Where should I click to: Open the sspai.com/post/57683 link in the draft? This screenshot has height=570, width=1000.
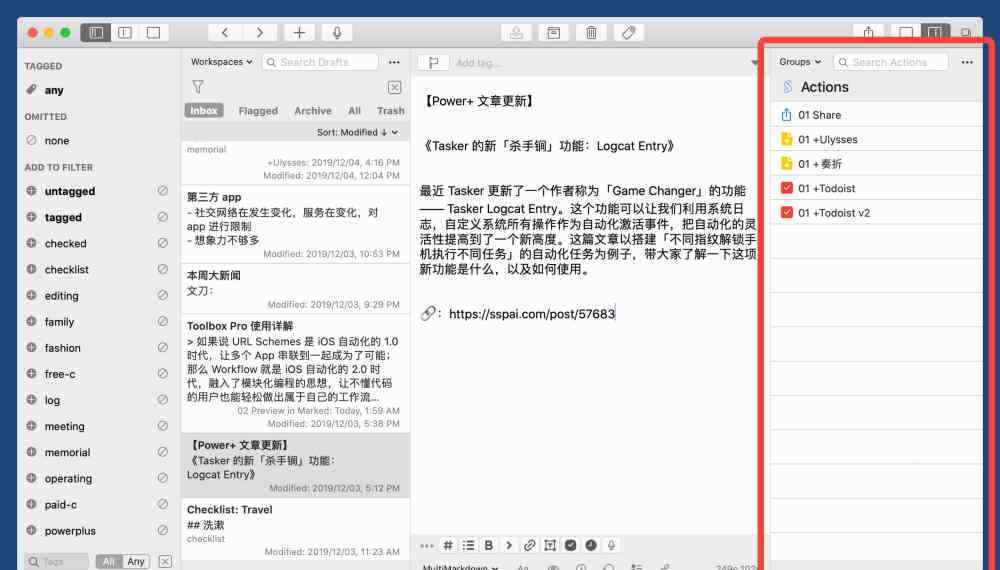click(532, 314)
